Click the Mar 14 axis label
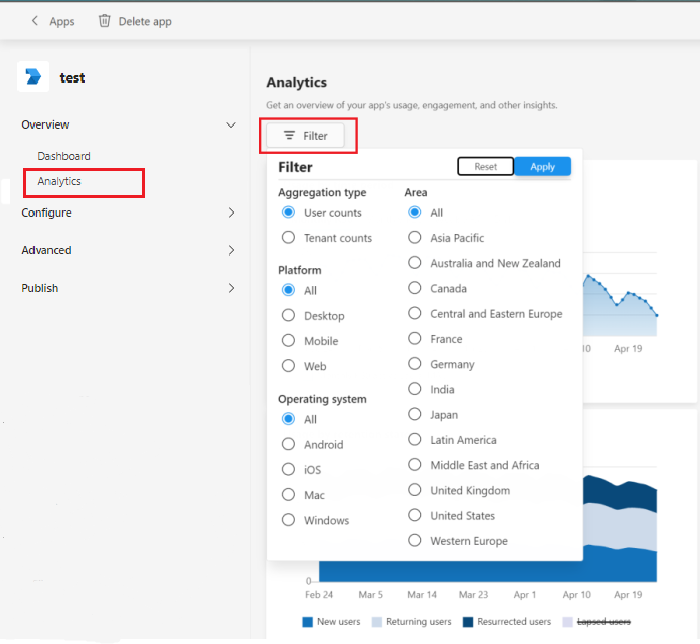The height and width of the screenshot is (644, 700). 422,594
